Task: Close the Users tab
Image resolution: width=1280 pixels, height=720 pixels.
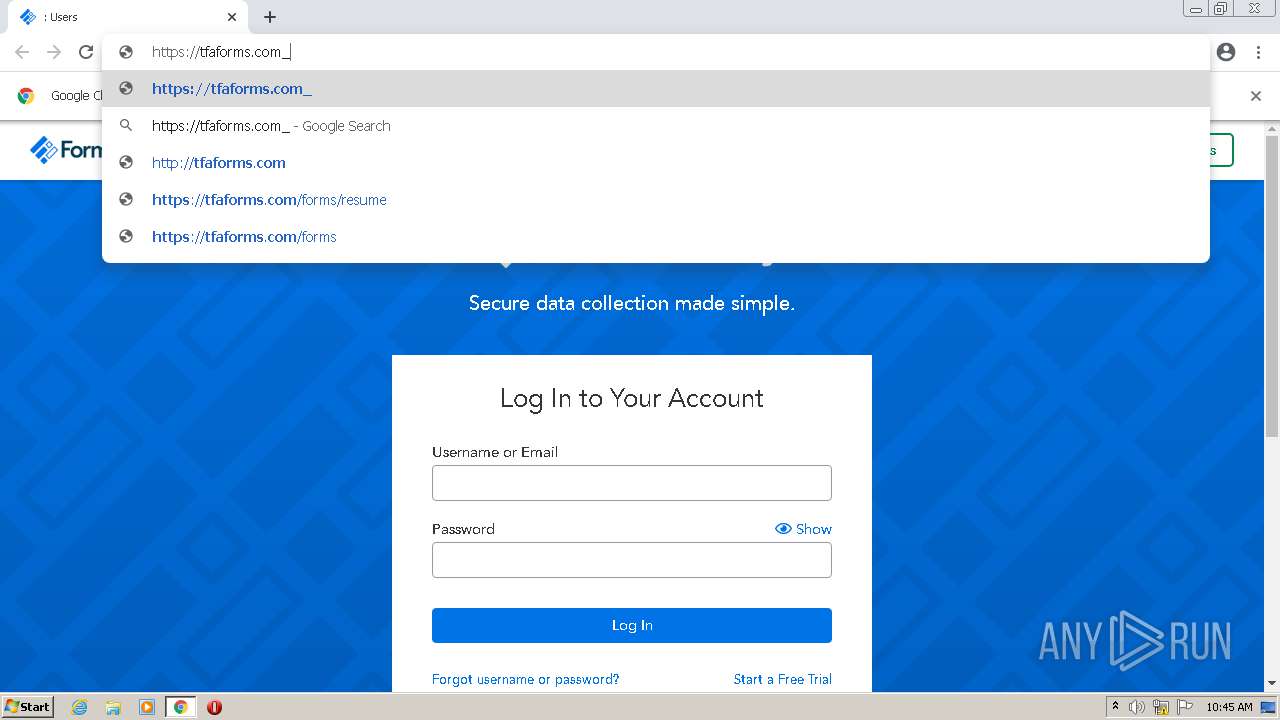Action: 232,17
